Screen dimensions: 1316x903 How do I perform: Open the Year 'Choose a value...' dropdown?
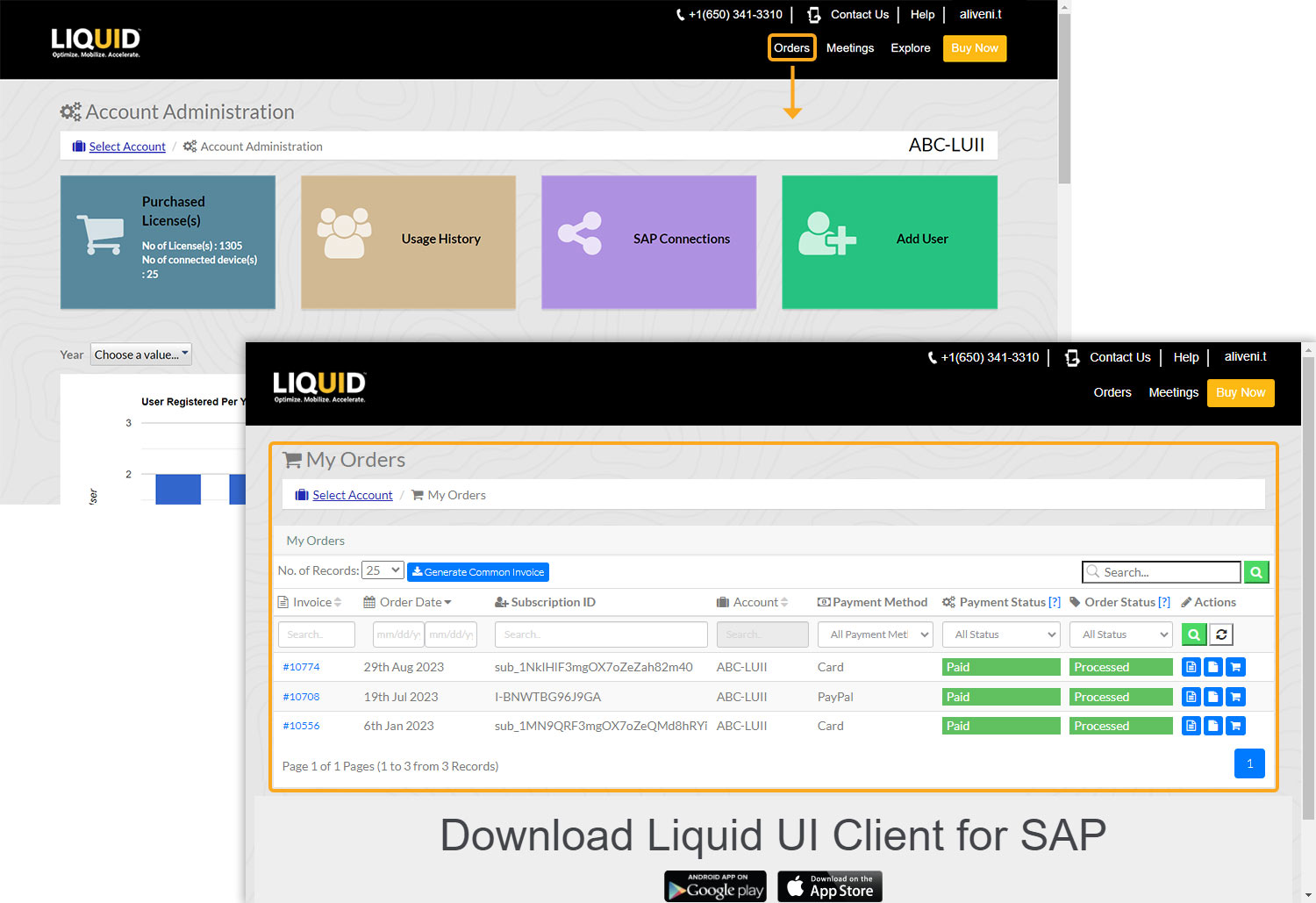(141, 355)
